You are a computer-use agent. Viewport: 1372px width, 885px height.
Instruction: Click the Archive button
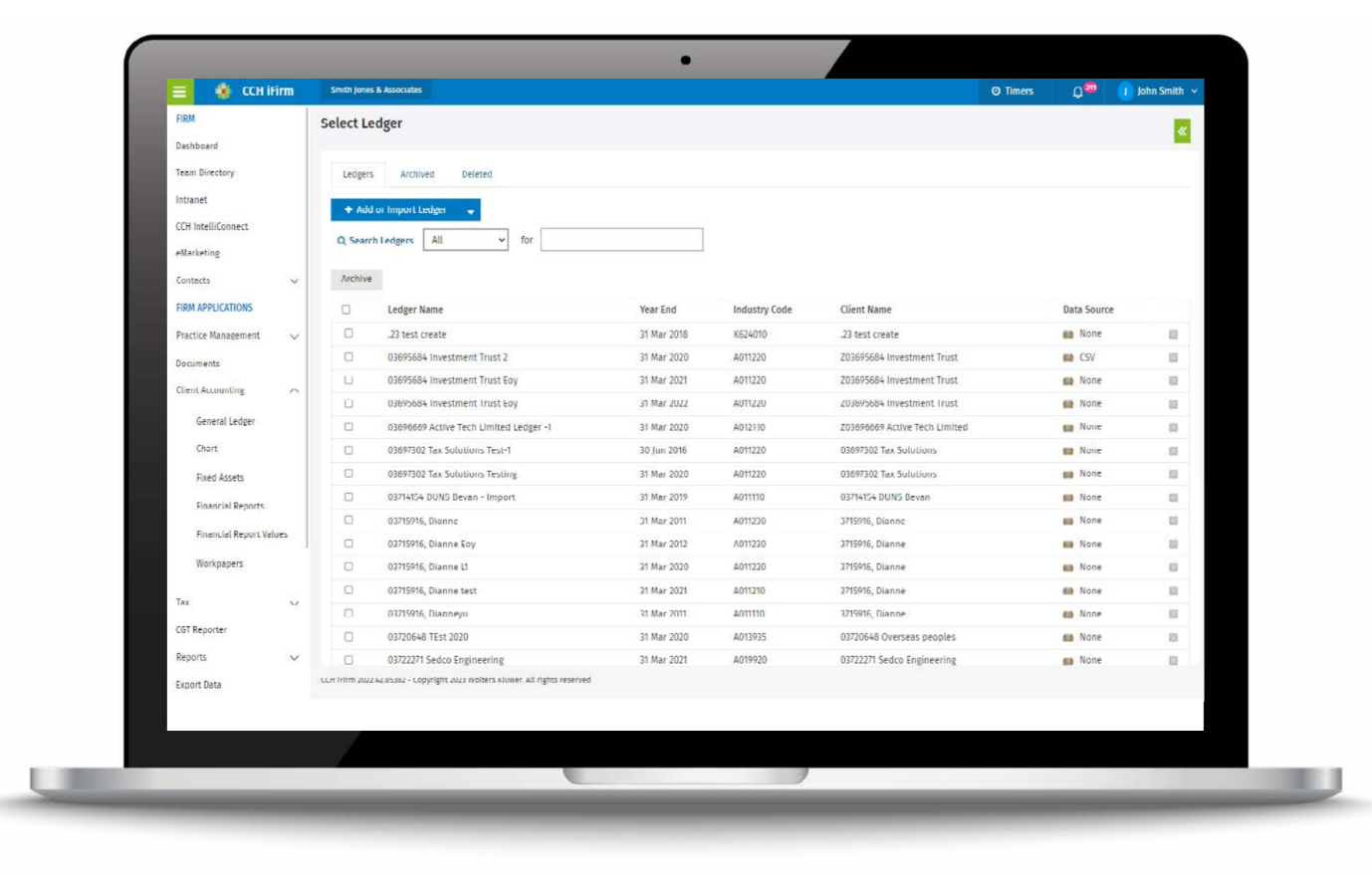pyautogui.click(x=356, y=280)
